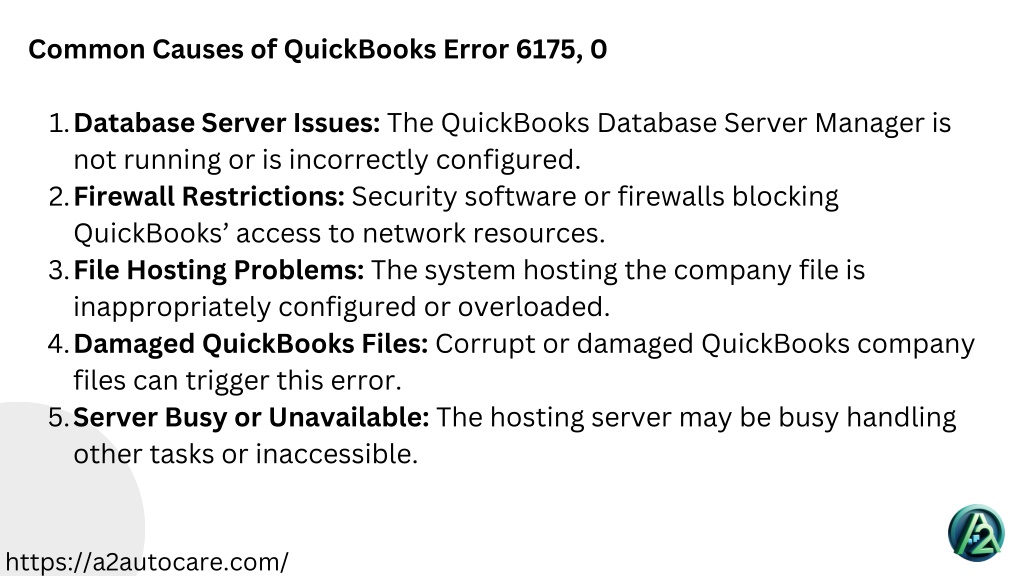This screenshot has width=1024, height=576.
Task: Select the Database Server Issues heading
Action: (x=227, y=123)
